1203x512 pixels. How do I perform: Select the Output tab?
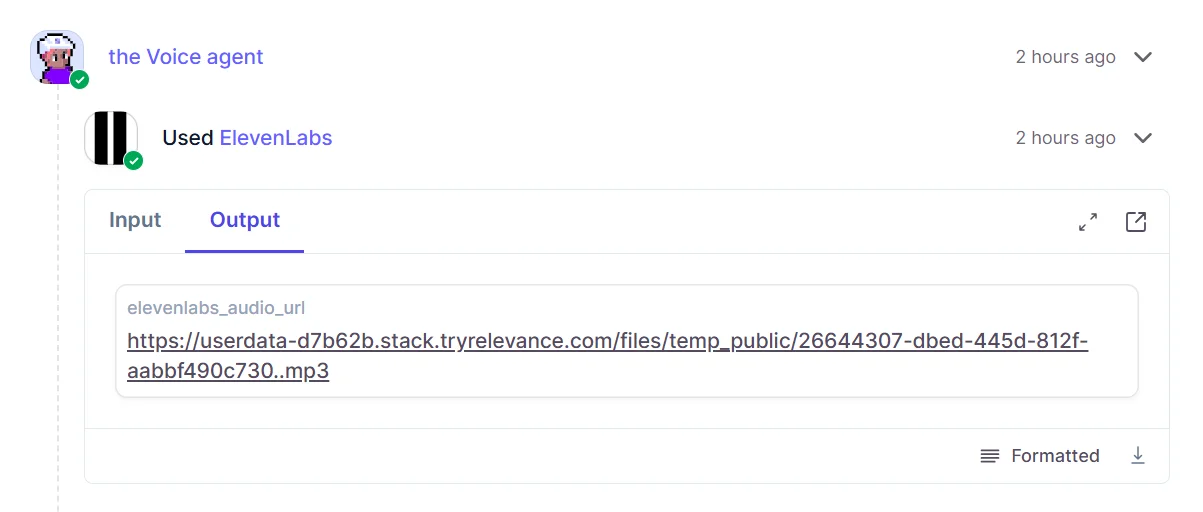[245, 220]
